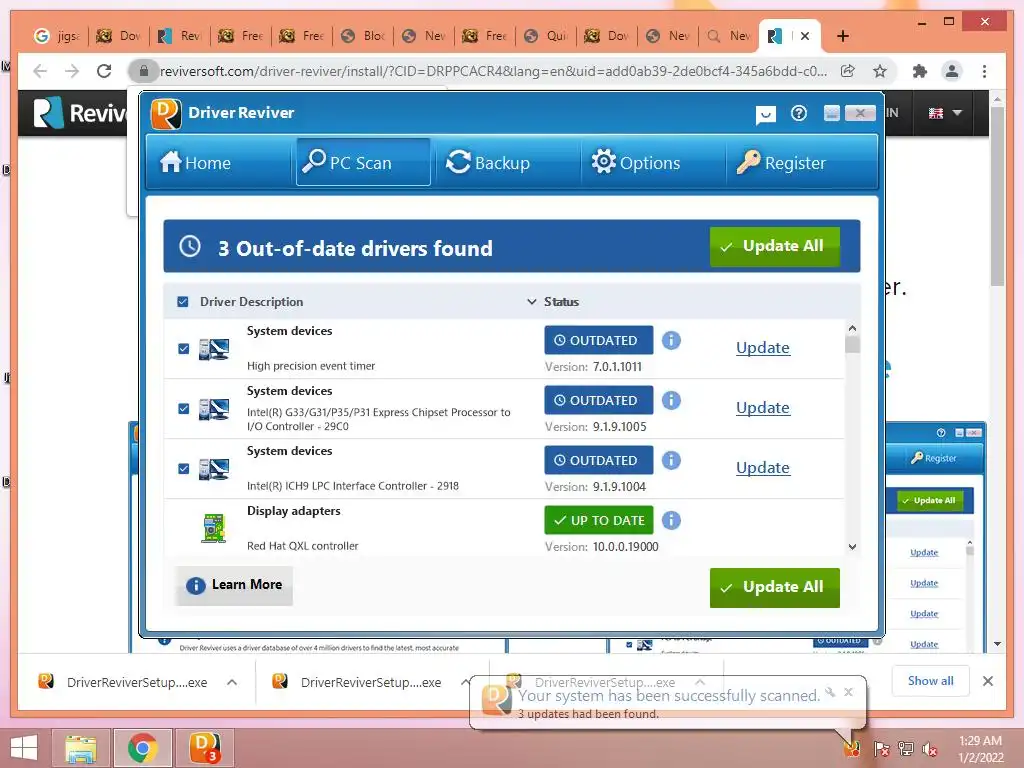Viewport: 1024px width, 768px height.
Task: Click the Learn More button
Action: point(234,585)
